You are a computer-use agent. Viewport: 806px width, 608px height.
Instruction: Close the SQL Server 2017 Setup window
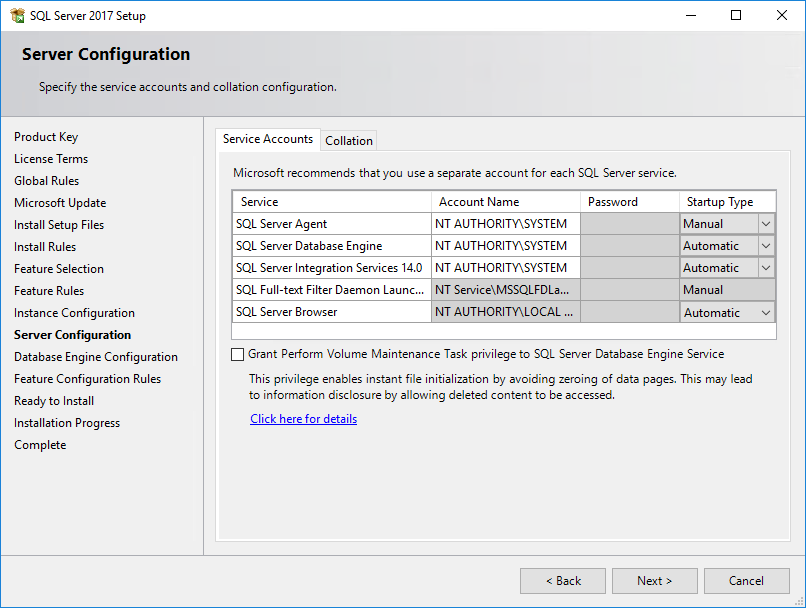point(782,15)
